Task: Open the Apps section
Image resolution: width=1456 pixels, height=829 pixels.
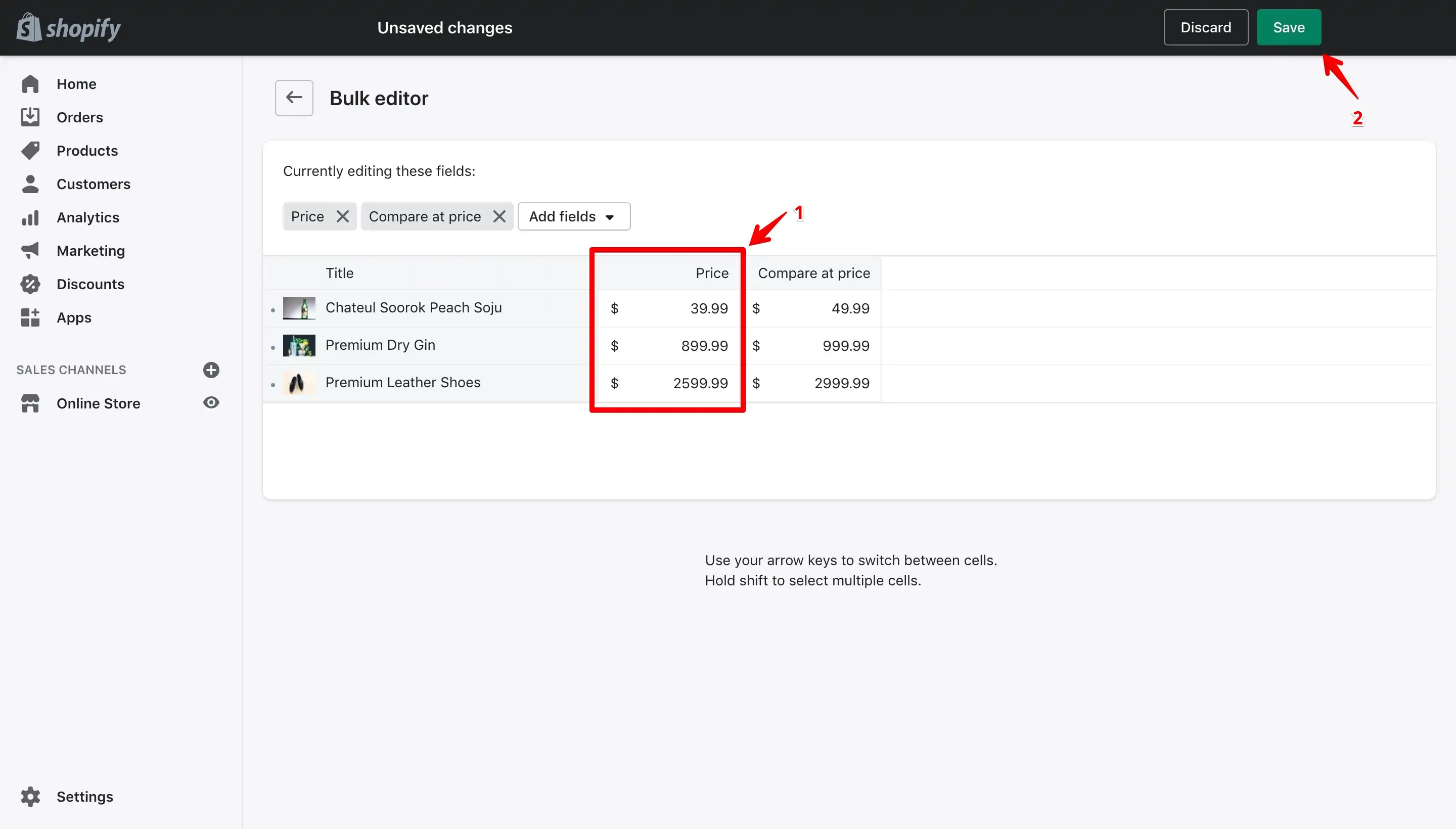Action: tap(74, 318)
